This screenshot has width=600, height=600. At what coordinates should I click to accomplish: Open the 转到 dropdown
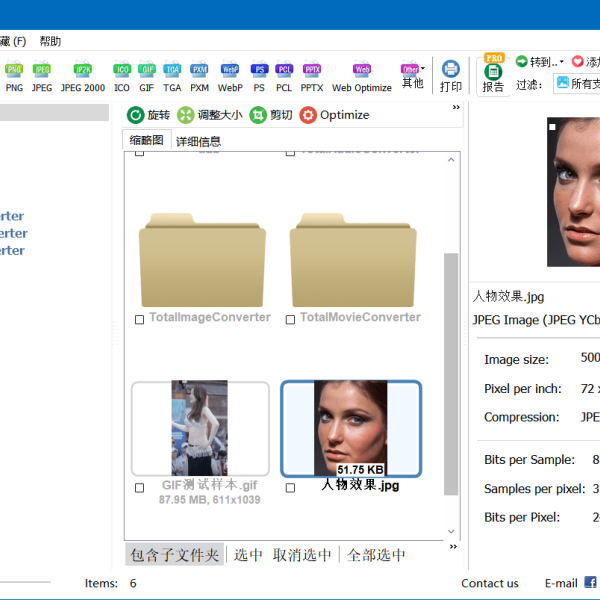[540, 62]
